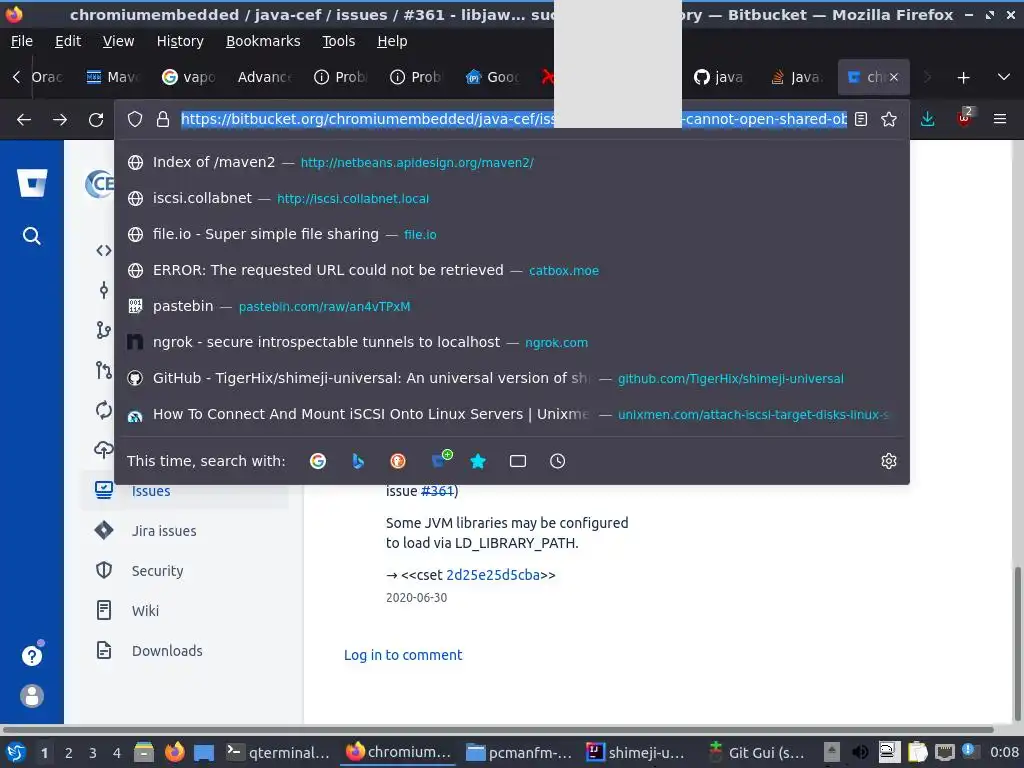Open Bitbucket search magnifier icon
The image size is (1024, 768).
[31, 236]
